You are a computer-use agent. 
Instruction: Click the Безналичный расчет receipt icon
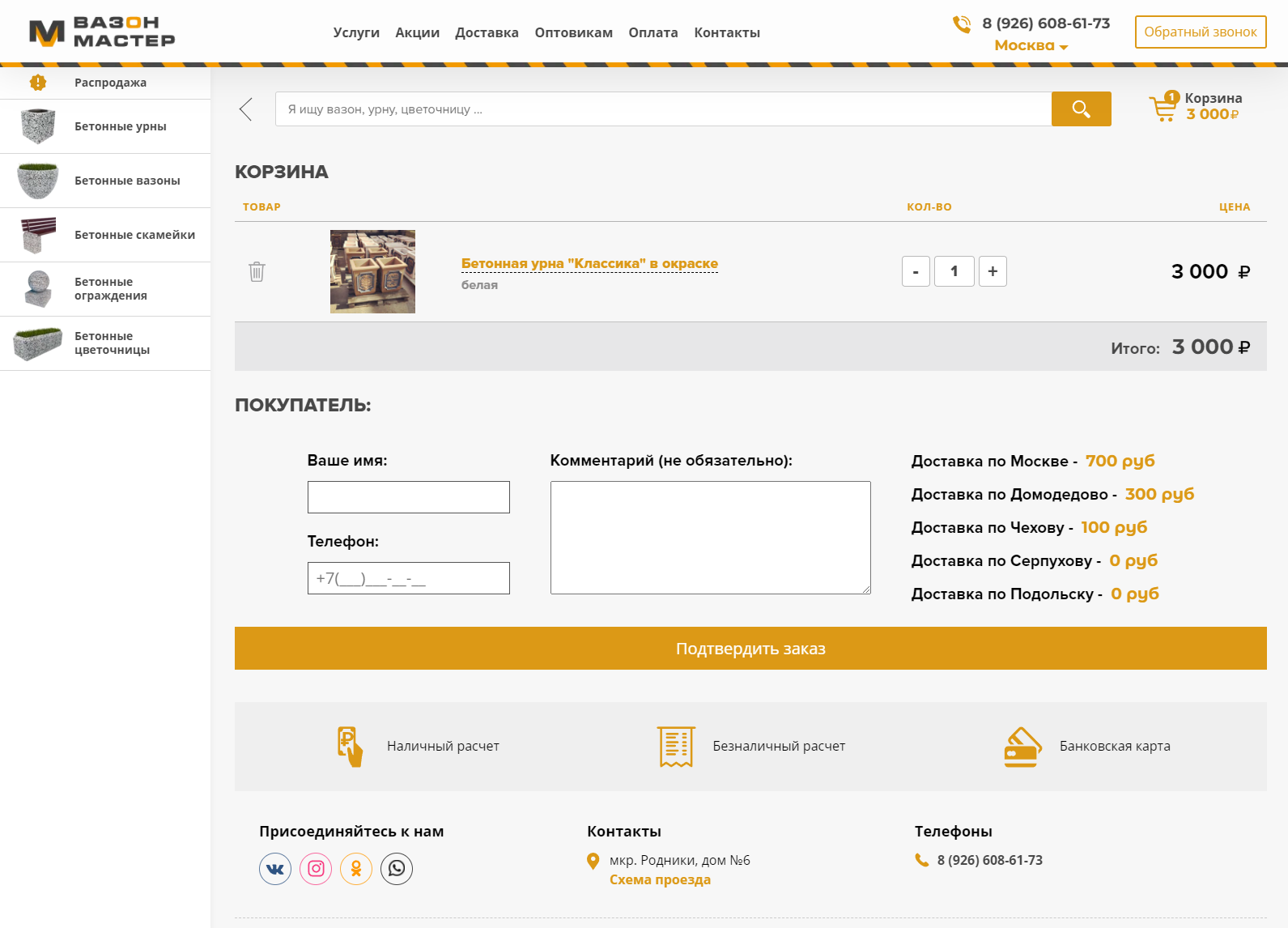[x=676, y=747]
